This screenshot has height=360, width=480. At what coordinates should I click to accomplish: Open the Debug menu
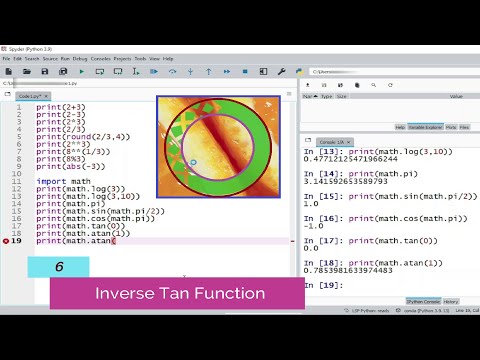pos(80,59)
